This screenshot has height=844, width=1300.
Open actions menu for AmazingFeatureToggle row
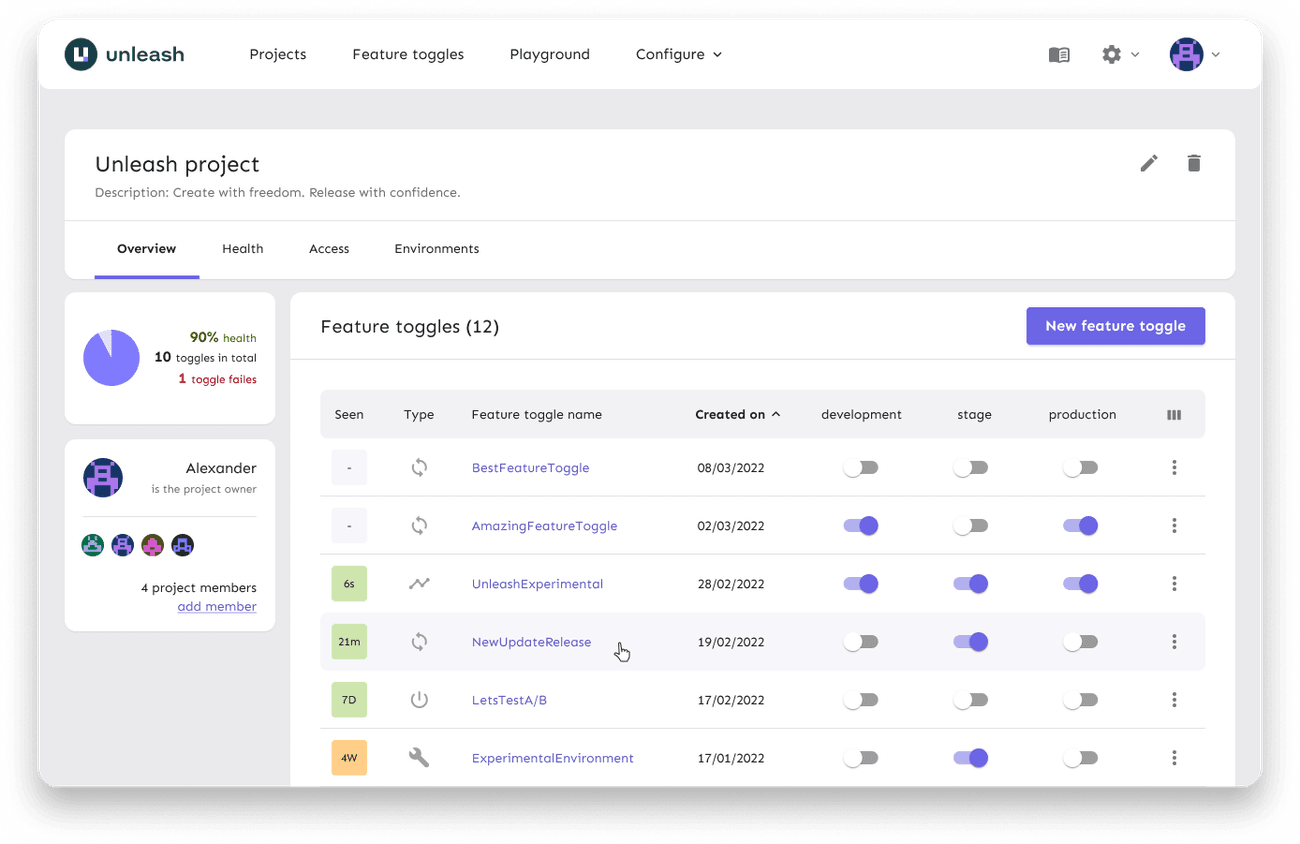click(1174, 526)
